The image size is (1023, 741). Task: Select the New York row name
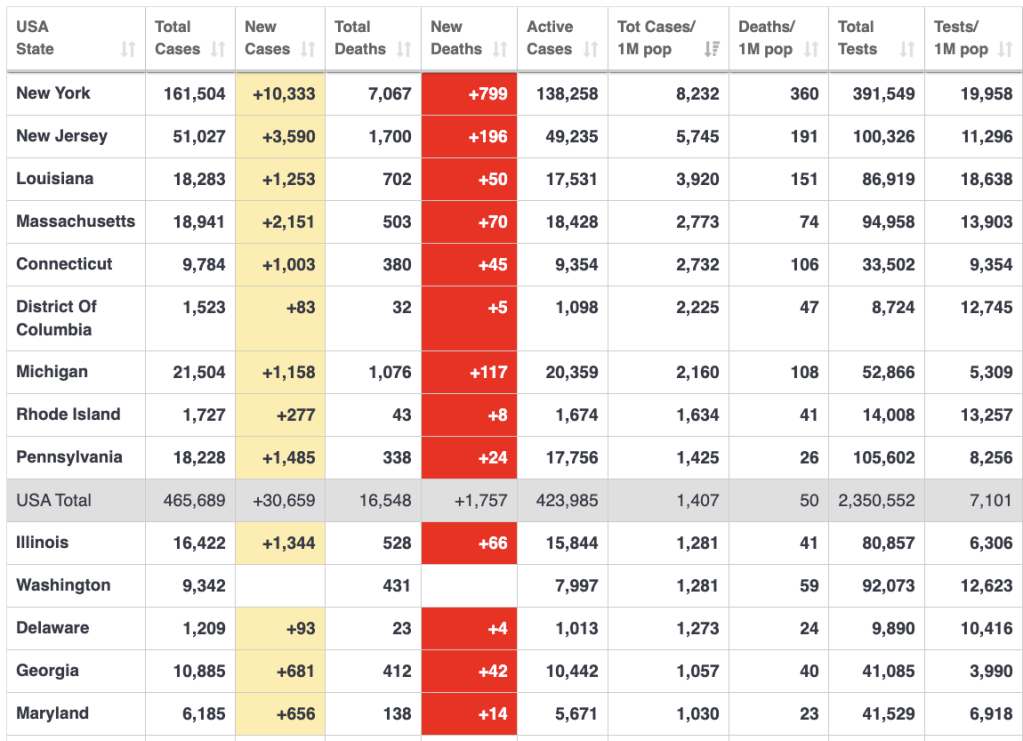coord(53,93)
